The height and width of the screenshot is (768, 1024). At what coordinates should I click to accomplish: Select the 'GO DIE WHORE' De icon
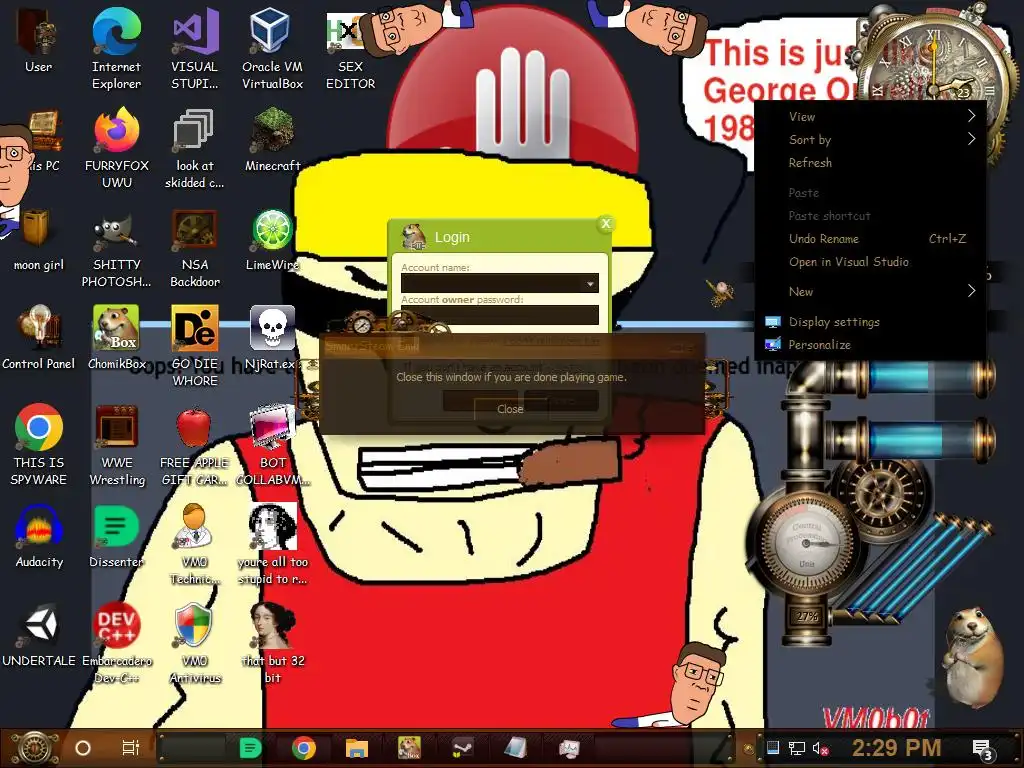click(195, 346)
